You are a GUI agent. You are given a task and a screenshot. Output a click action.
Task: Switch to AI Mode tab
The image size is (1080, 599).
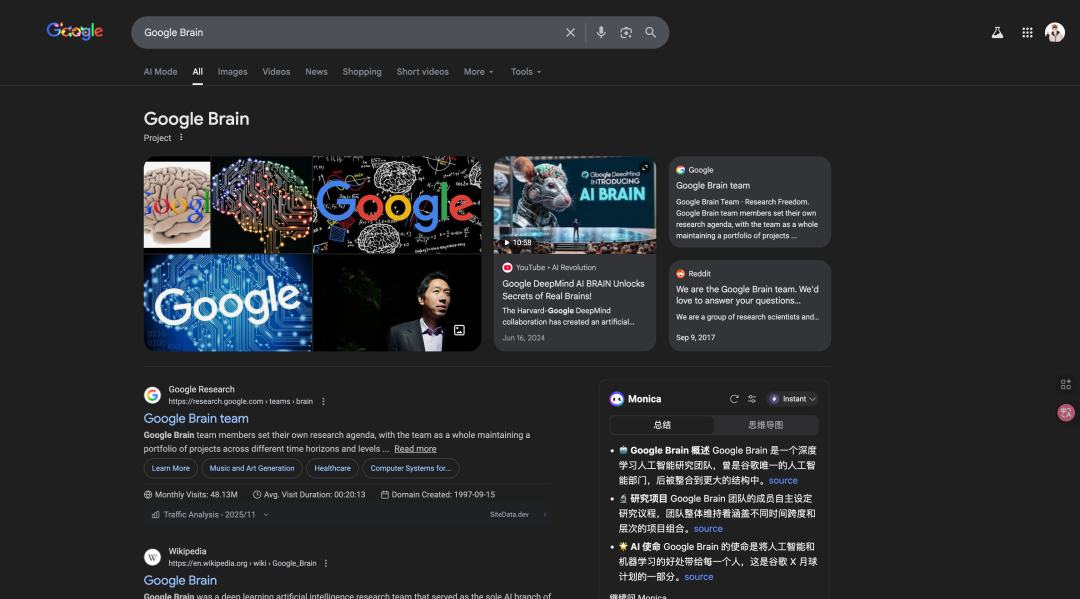(160, 72)
